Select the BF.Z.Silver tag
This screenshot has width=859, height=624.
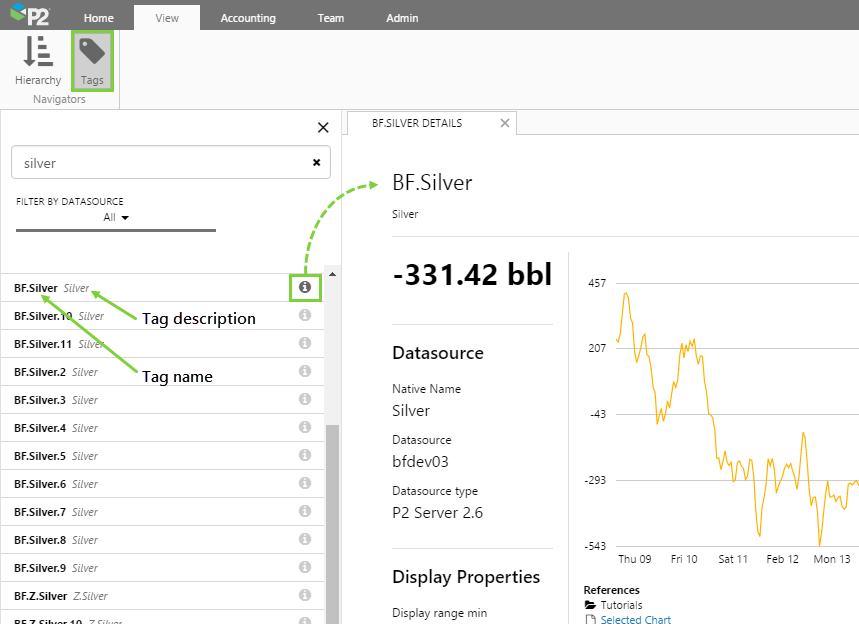coord(40,596)
